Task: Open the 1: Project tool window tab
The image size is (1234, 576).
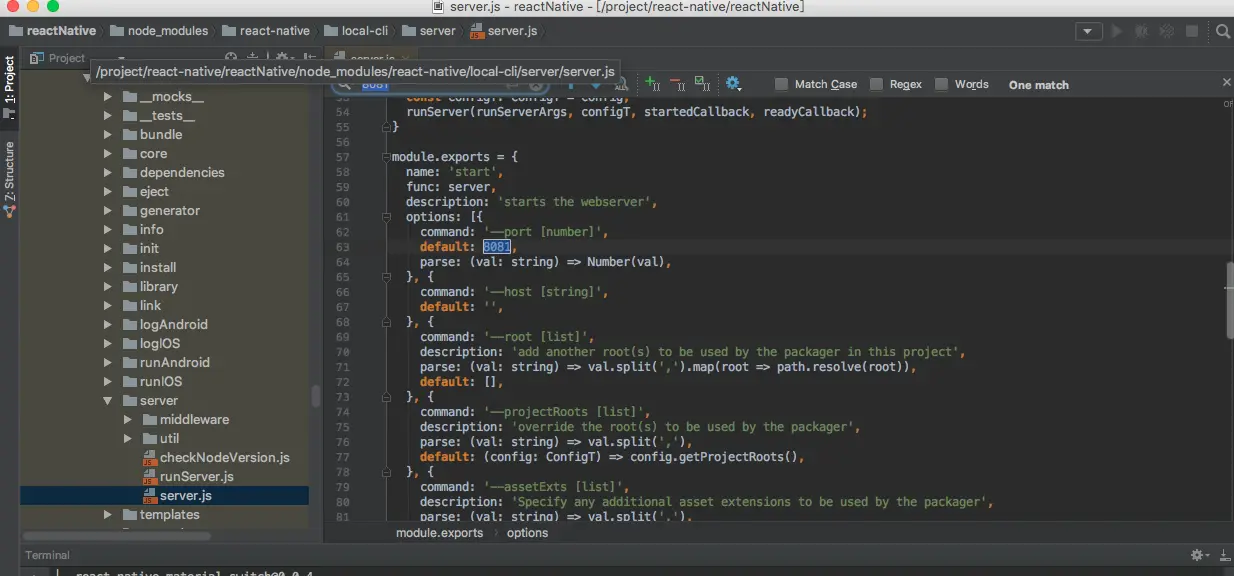Action: coord(10,86)
